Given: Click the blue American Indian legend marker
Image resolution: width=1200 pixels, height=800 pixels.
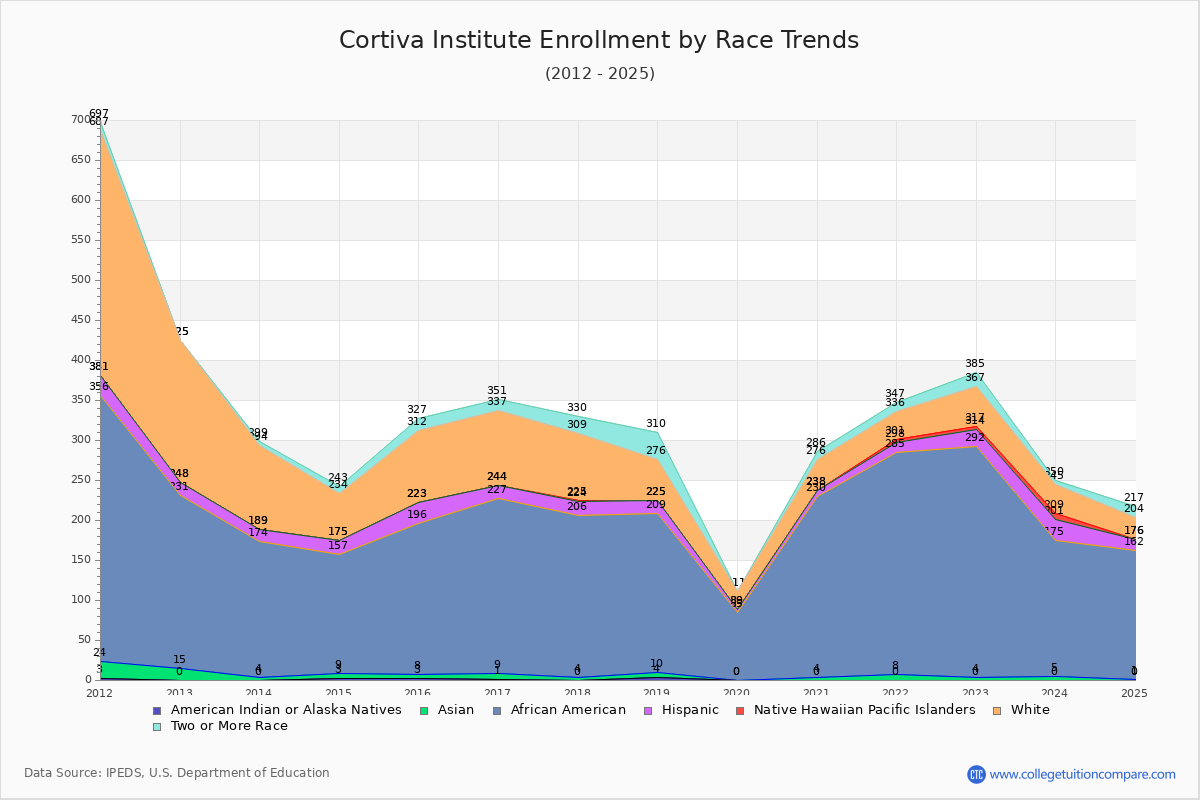Looking at the screenshot, I should 156,710.
